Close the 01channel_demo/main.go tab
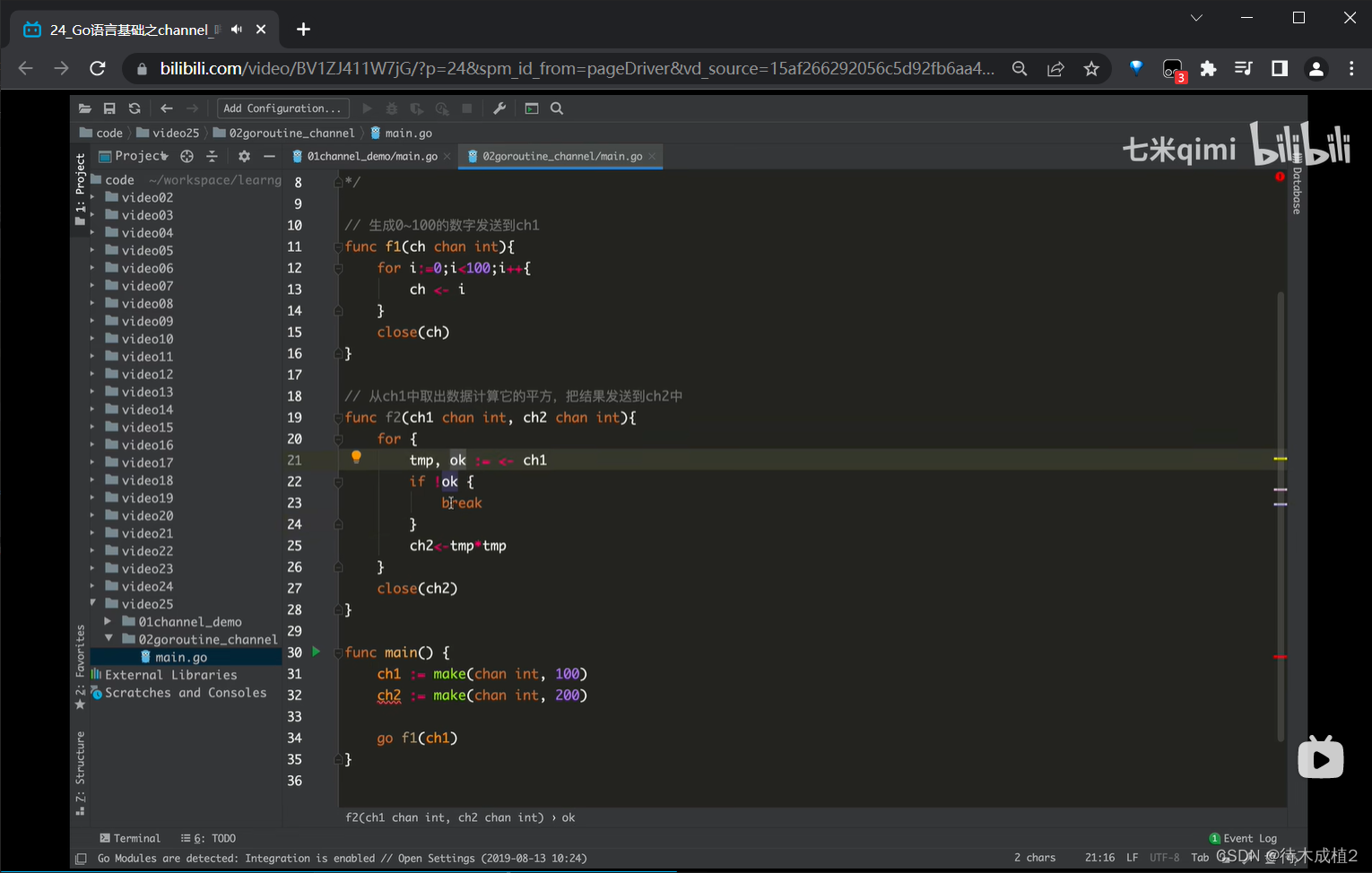Screen dimensions: 1372x873 tap(447, 156)
